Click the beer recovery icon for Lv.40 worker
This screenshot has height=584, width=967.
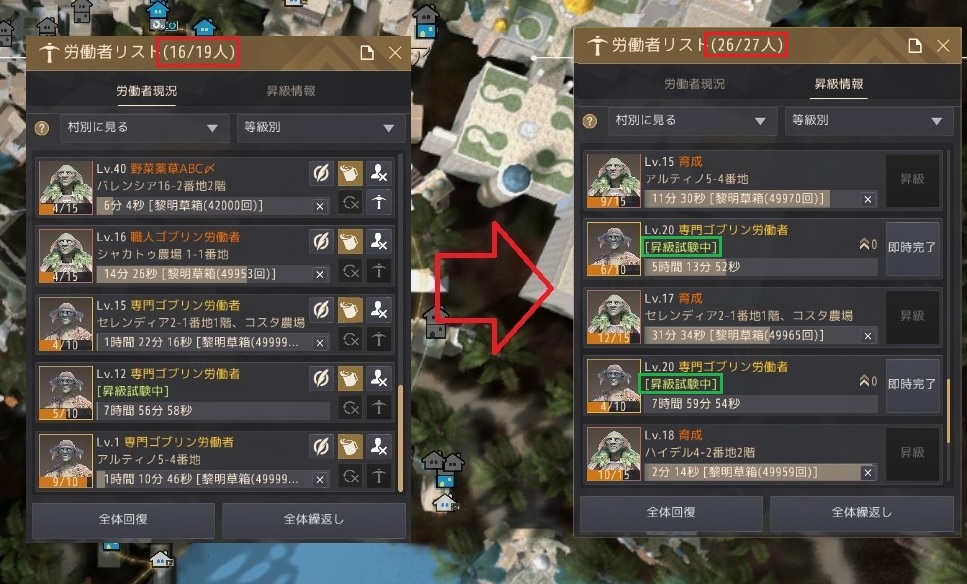click(350, 174)
